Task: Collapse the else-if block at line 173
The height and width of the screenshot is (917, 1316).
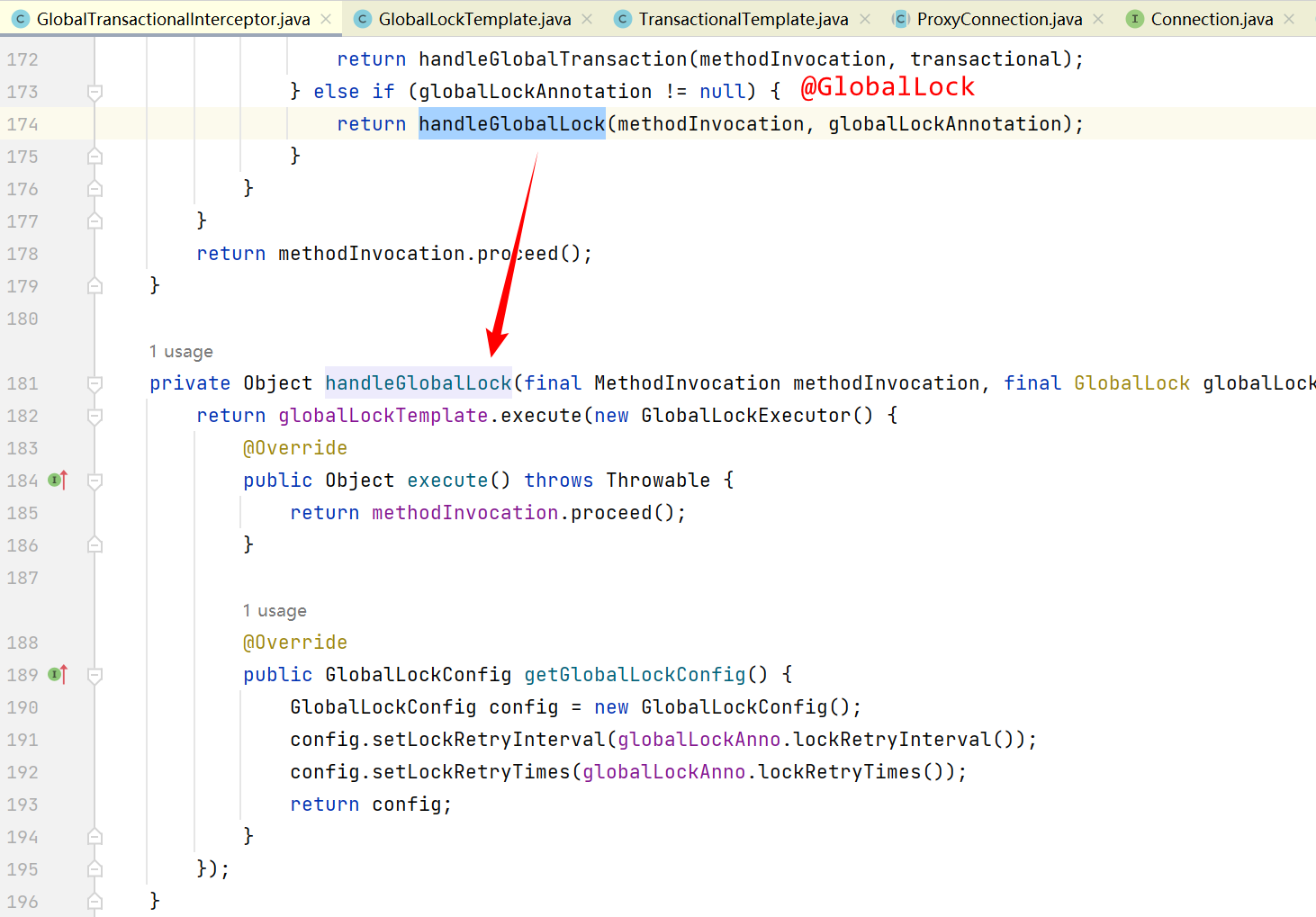Action: [x=95, y=93]
